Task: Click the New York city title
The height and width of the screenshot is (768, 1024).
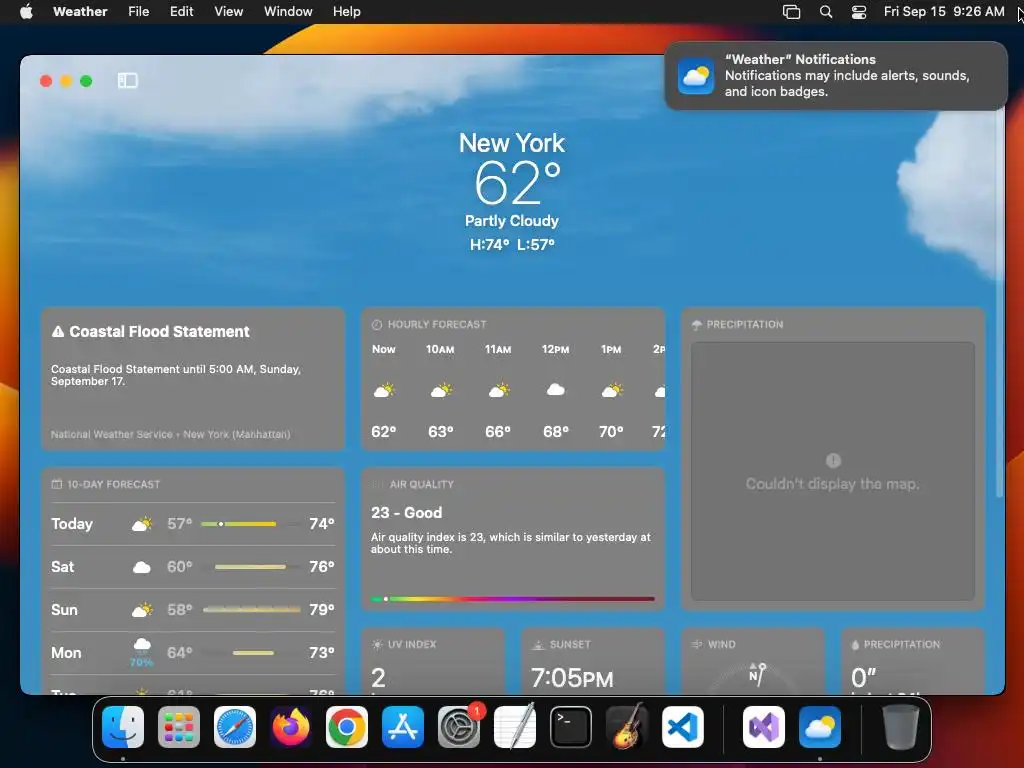Action: 512,143
